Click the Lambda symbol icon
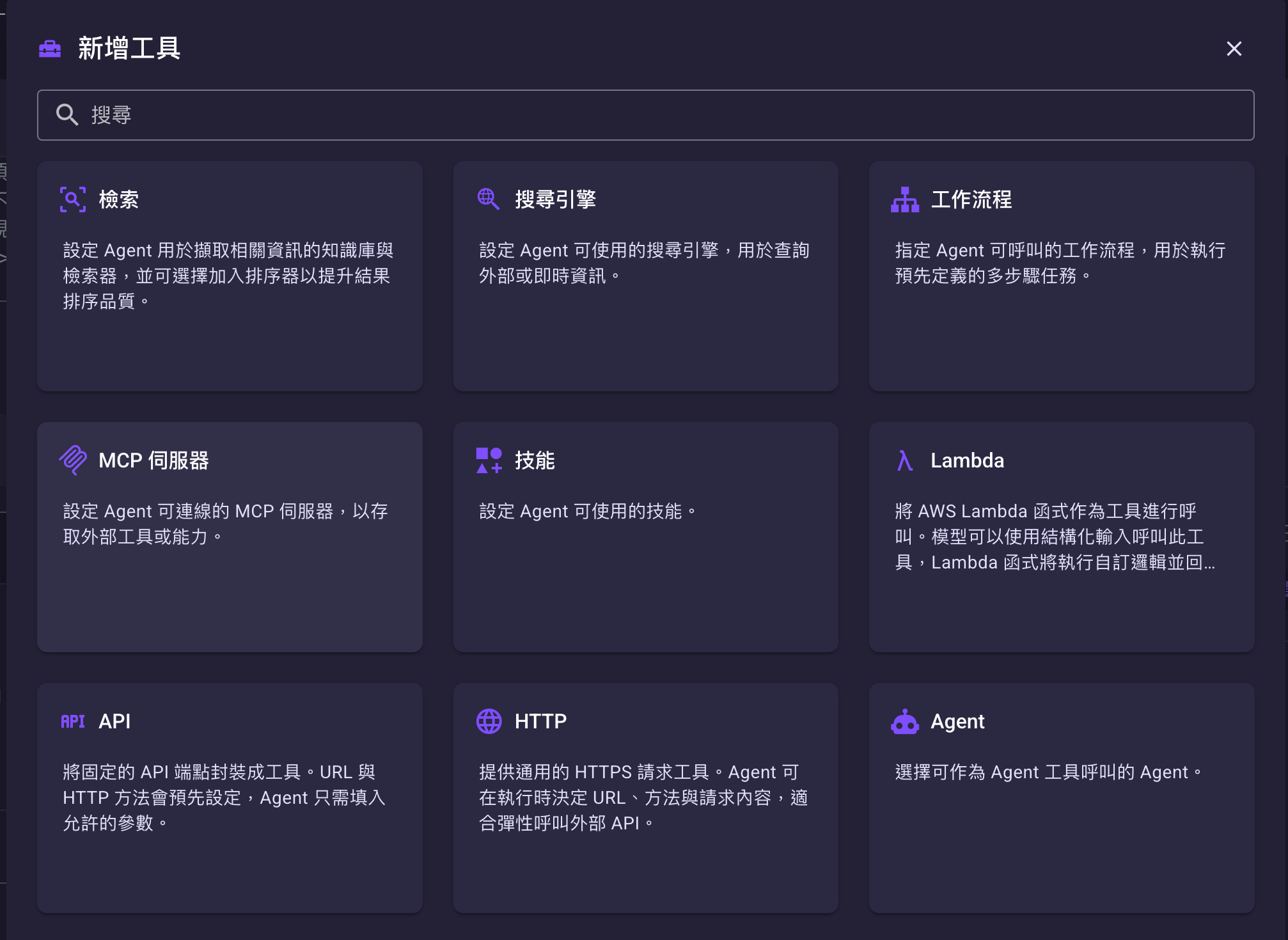Image resolution: width=1288 pixels, height=940 pixels. (x=905, y=460)
